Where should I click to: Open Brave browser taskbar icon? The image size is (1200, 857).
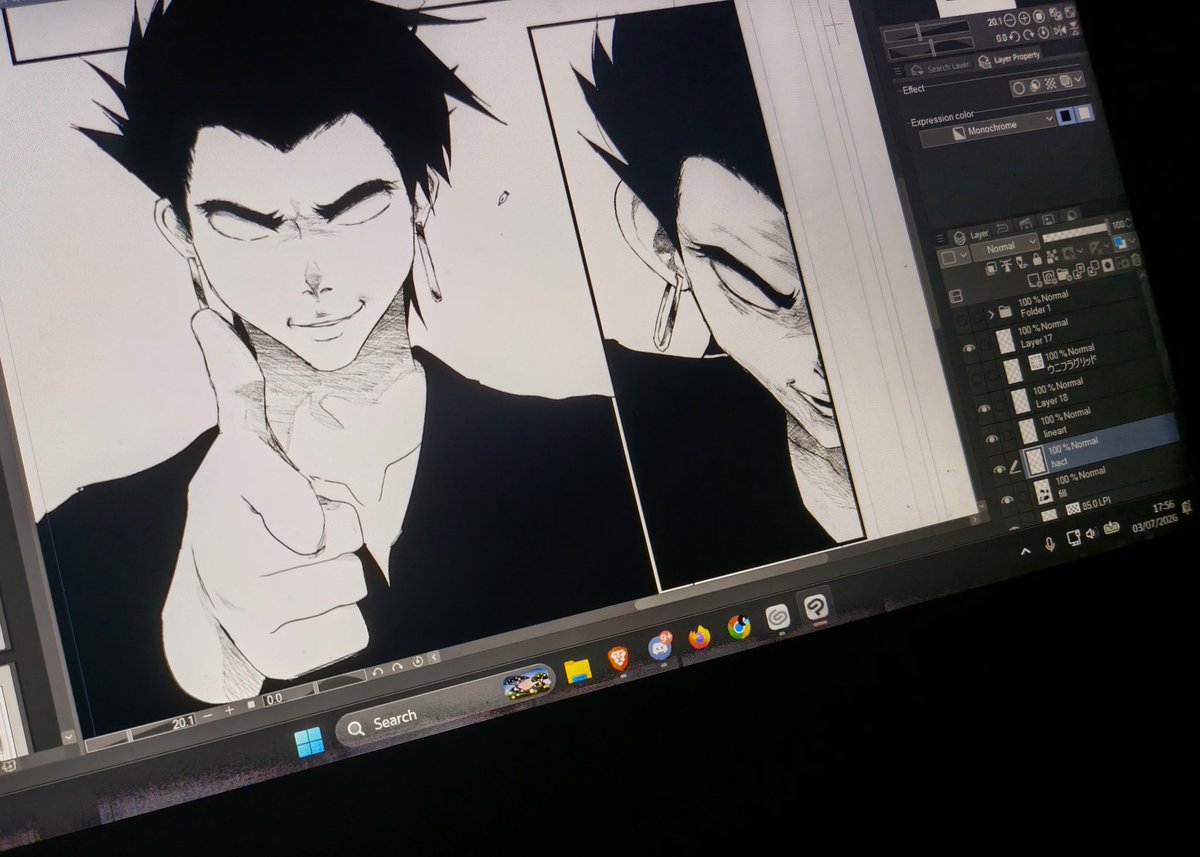[619, 658]
